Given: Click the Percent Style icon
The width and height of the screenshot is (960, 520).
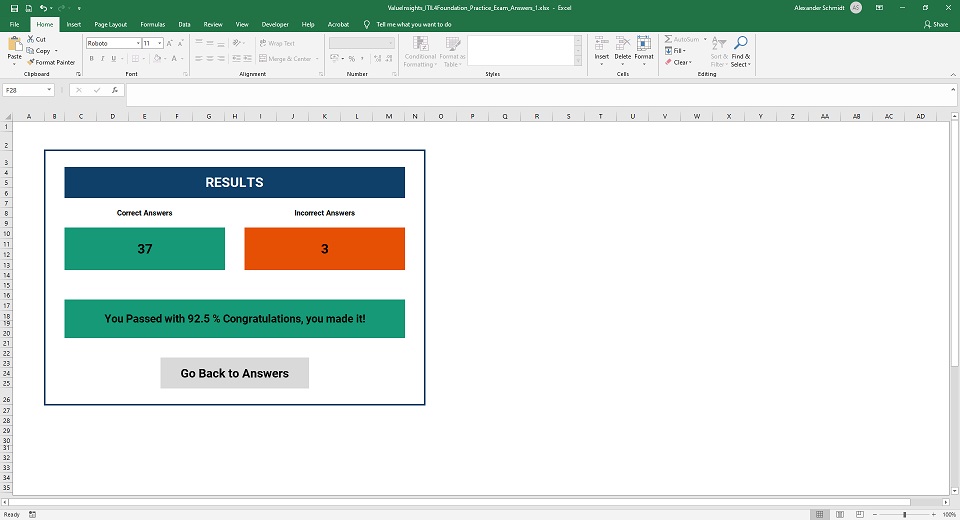Looking at the screenshot, I should click(351, 59).
